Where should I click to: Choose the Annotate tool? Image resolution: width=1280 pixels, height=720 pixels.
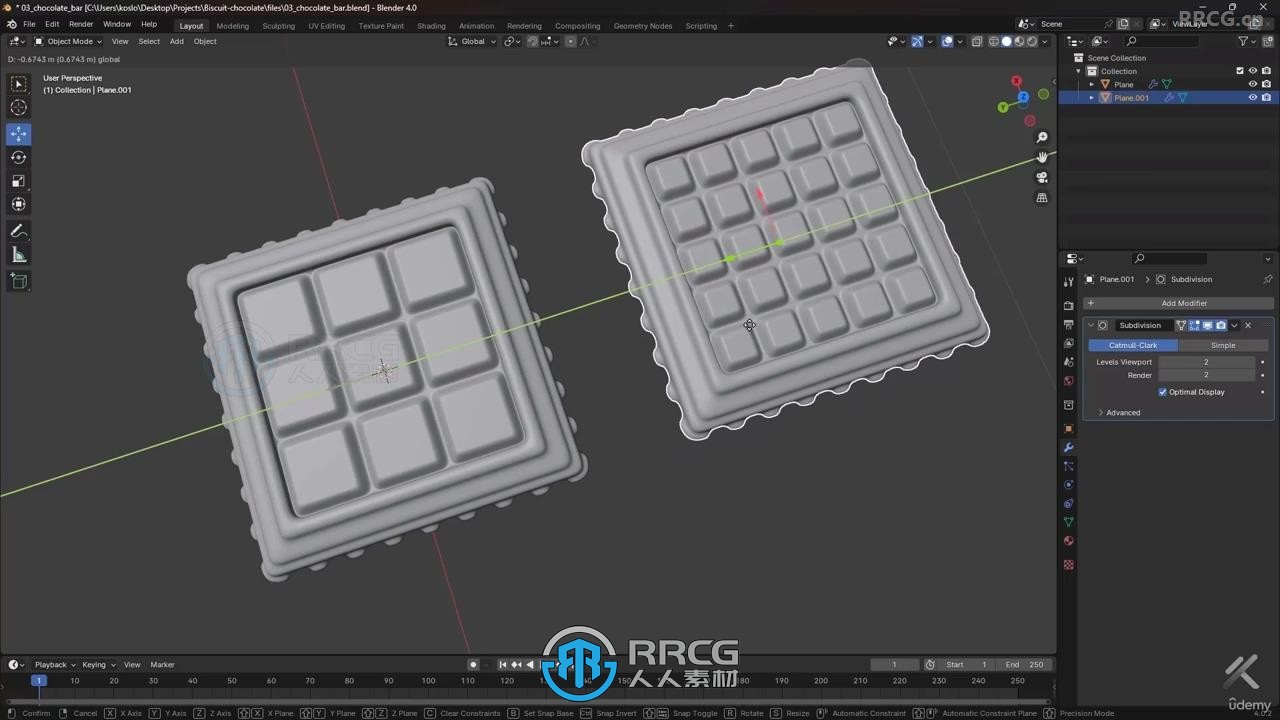click(x=19, y=231)
